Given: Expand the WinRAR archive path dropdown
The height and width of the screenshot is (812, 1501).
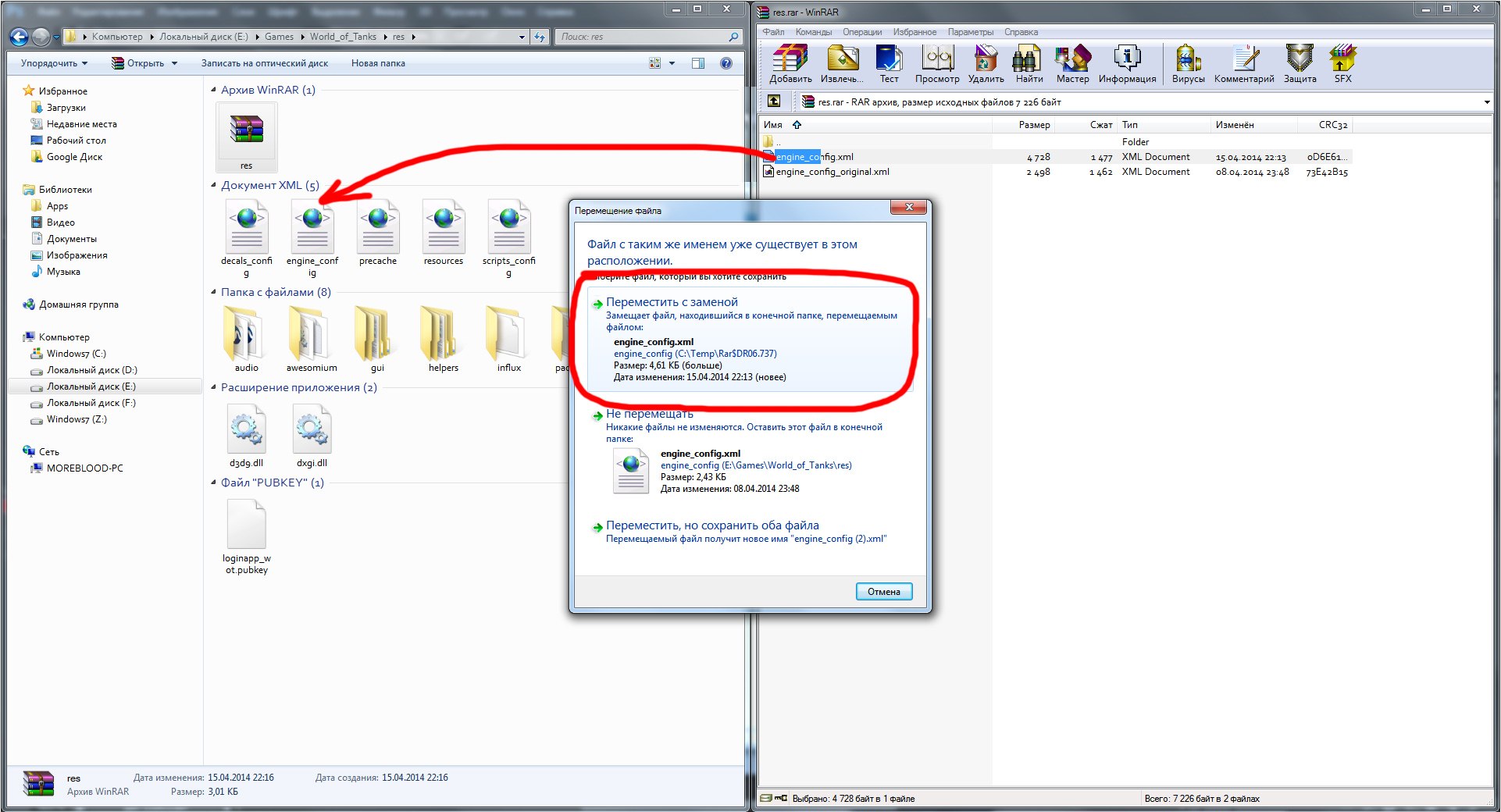Looking at the screenshot, I should pyautogui.click(x=1487, y=102).
